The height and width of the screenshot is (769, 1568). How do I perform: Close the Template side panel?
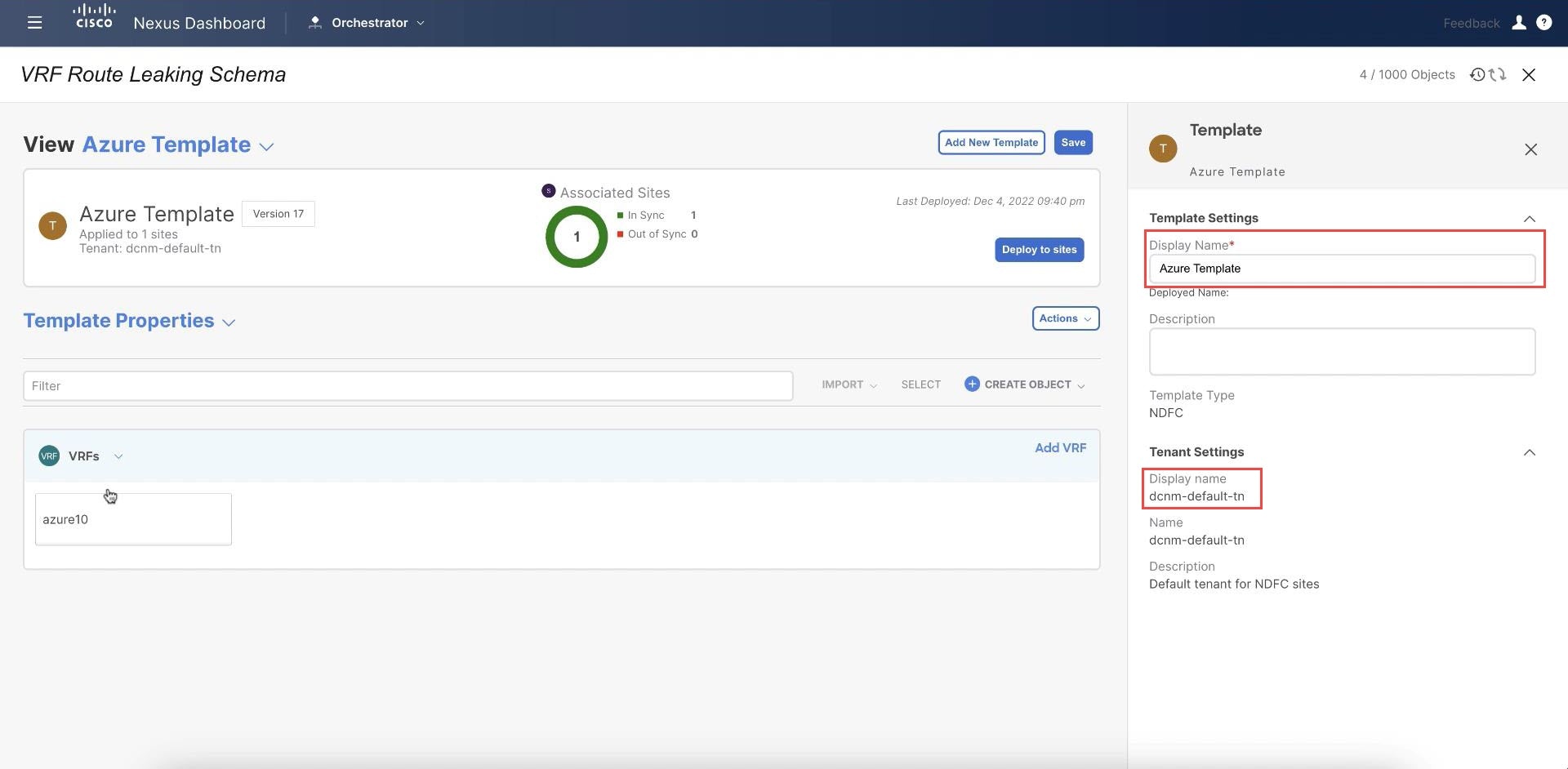tap(1530, 149)
